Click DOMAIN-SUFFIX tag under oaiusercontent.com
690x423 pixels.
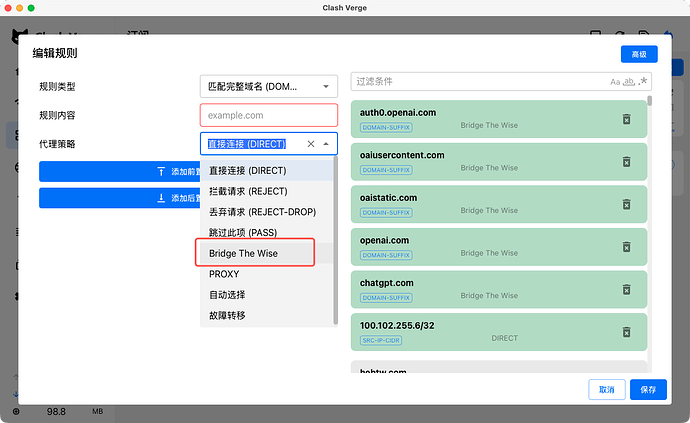click(x=386, y=170)
